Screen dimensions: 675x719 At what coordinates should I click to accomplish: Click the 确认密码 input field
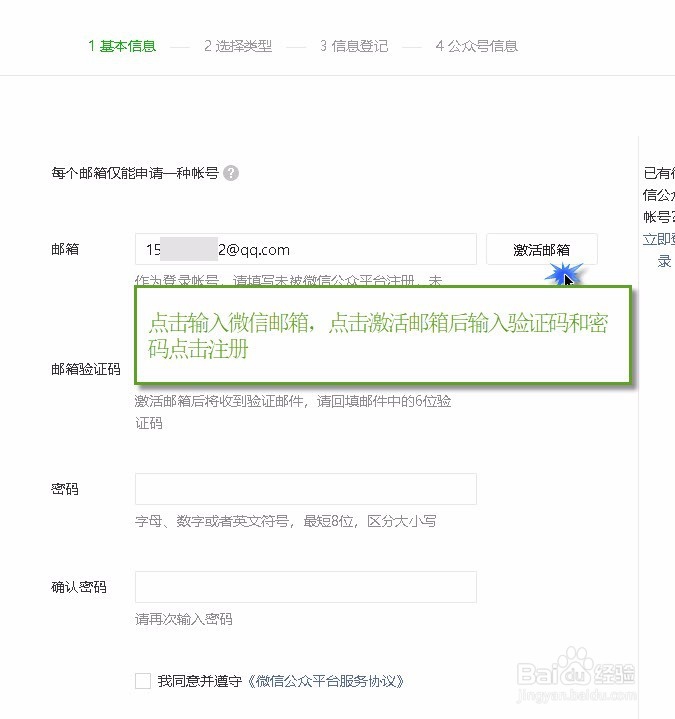pos(306,587)
